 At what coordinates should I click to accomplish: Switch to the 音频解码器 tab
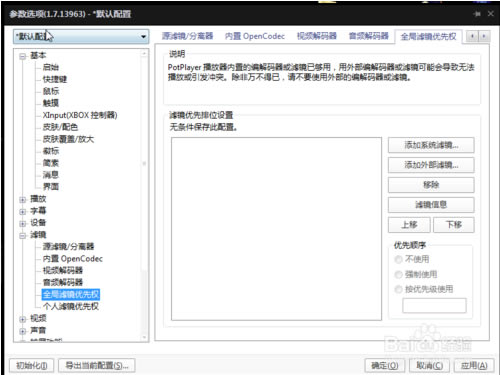point(368,36)
